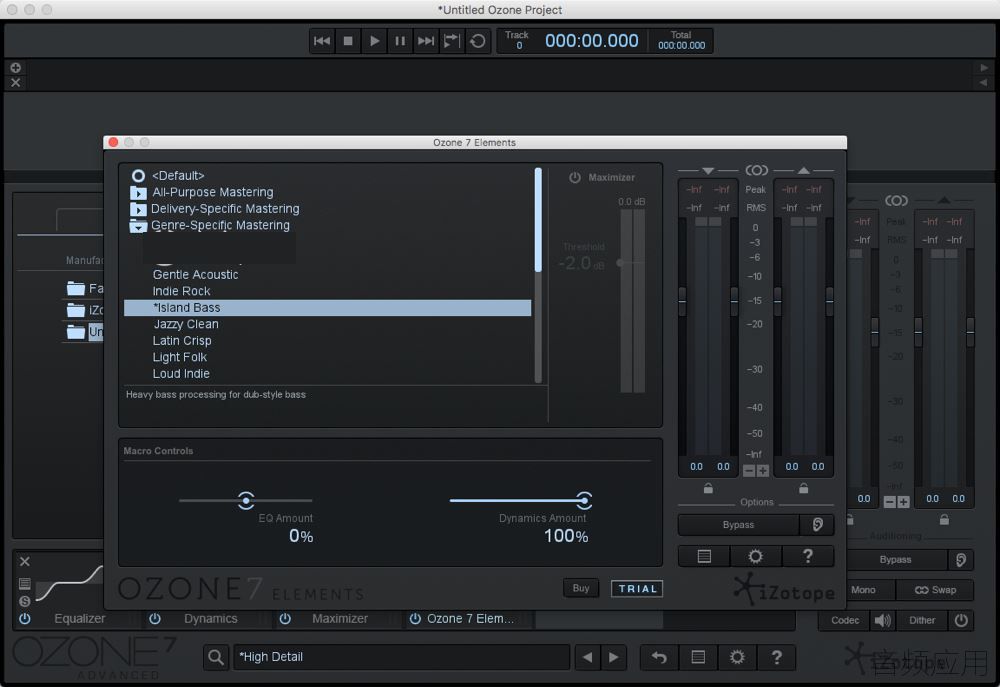Click the minus button under the Elements window meter scale
Screen dimensions: 1000x687
[x=749, y=471]
